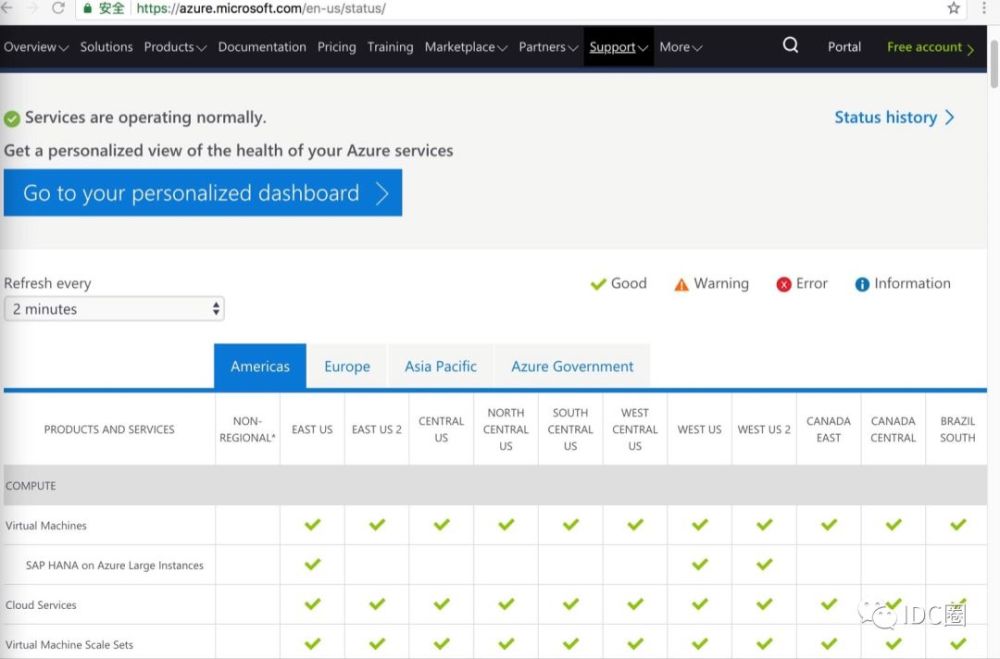The width and height of the screenshot is (1000, 659).
Task: Switch to the Americas tab
Action: tap(260, 366)
